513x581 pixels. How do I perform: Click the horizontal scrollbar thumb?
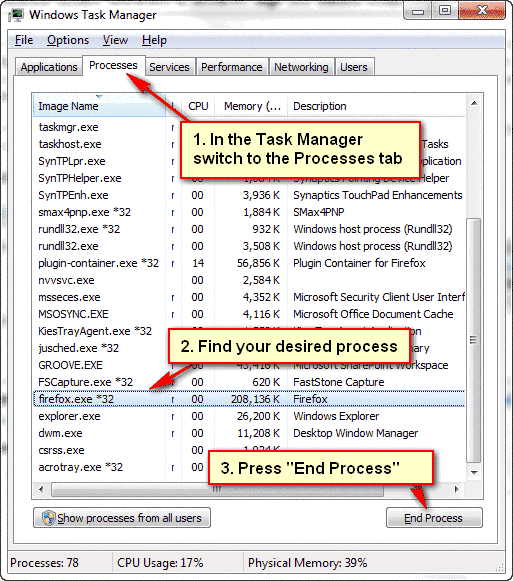(x=217, y=489)
